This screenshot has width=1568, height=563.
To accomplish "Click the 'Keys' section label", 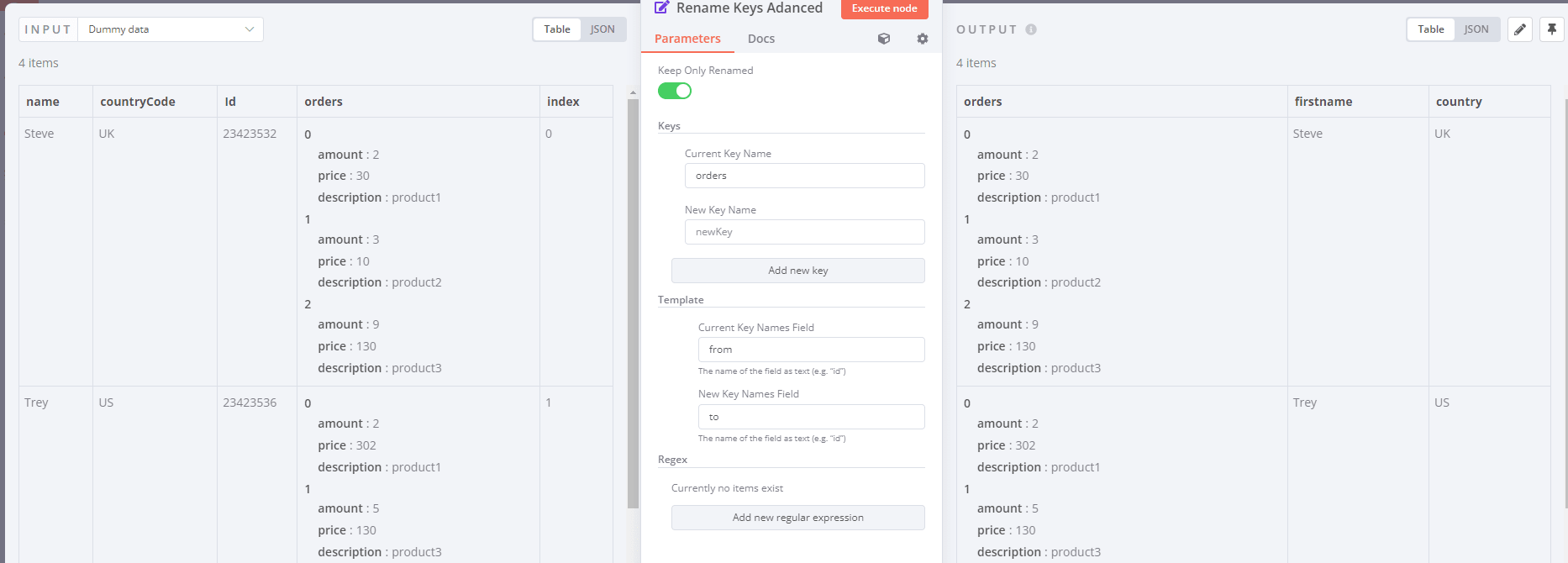I will [x=669, y=126].
